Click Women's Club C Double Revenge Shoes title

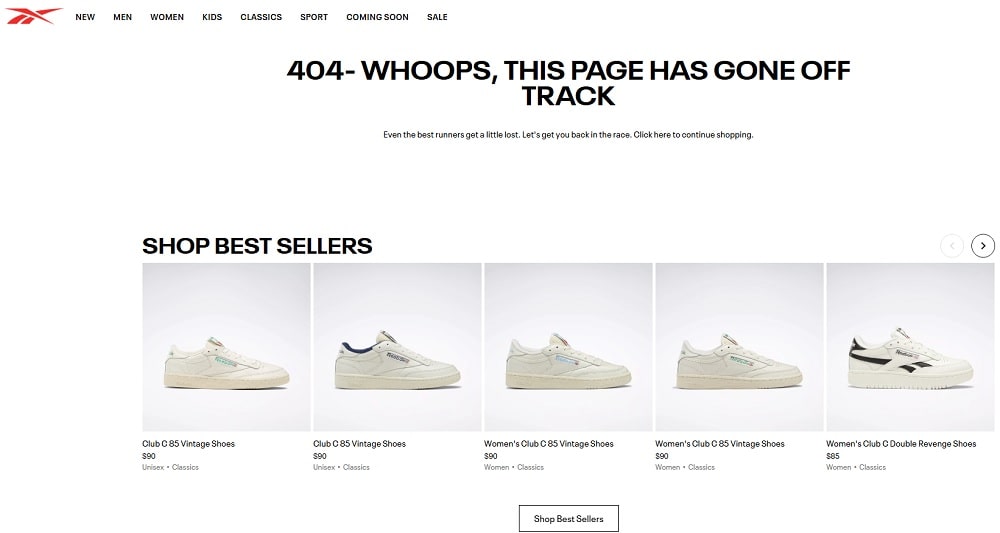pos(901,444)
